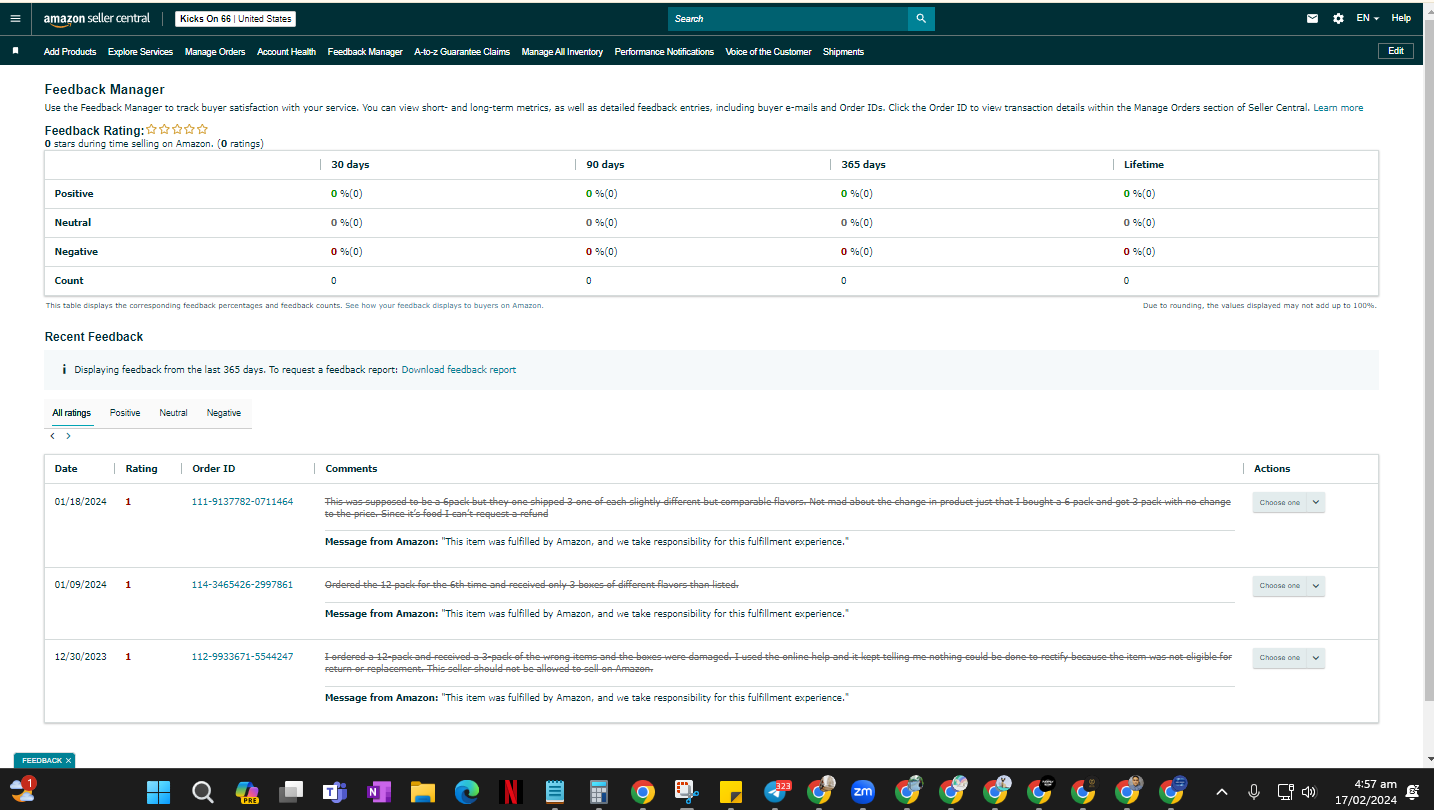Open Snipping Tool from taskbar

tap(686, 793)
